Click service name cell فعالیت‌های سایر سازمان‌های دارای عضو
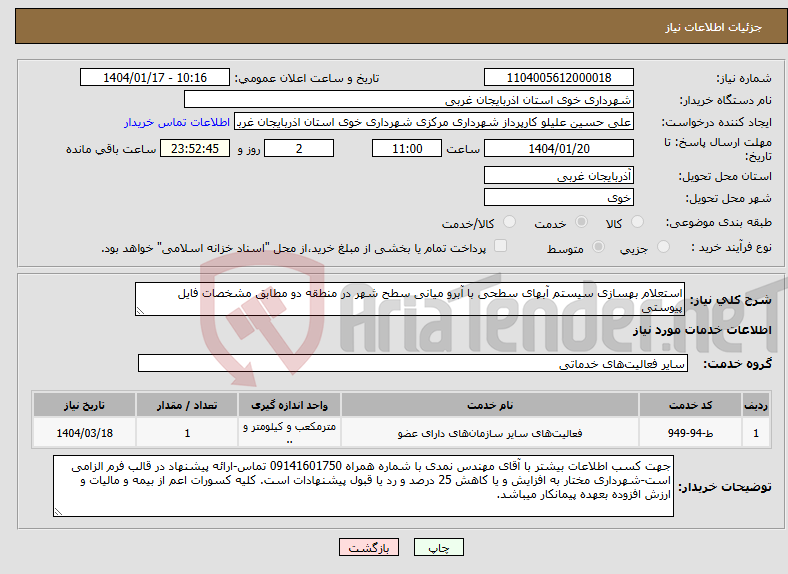 coord(490,432)
